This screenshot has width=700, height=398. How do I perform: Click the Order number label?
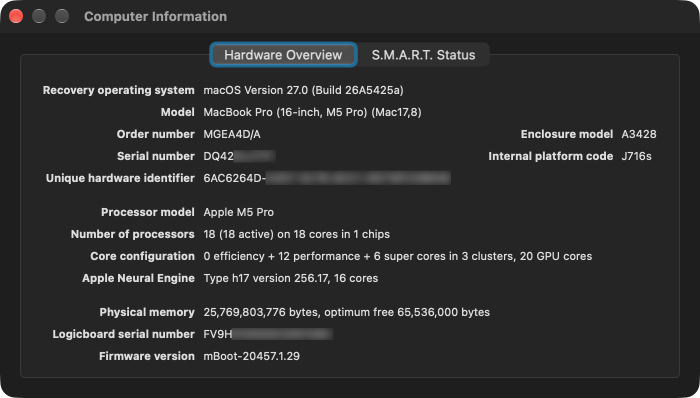pyautogui.click(x=155, y=134)
